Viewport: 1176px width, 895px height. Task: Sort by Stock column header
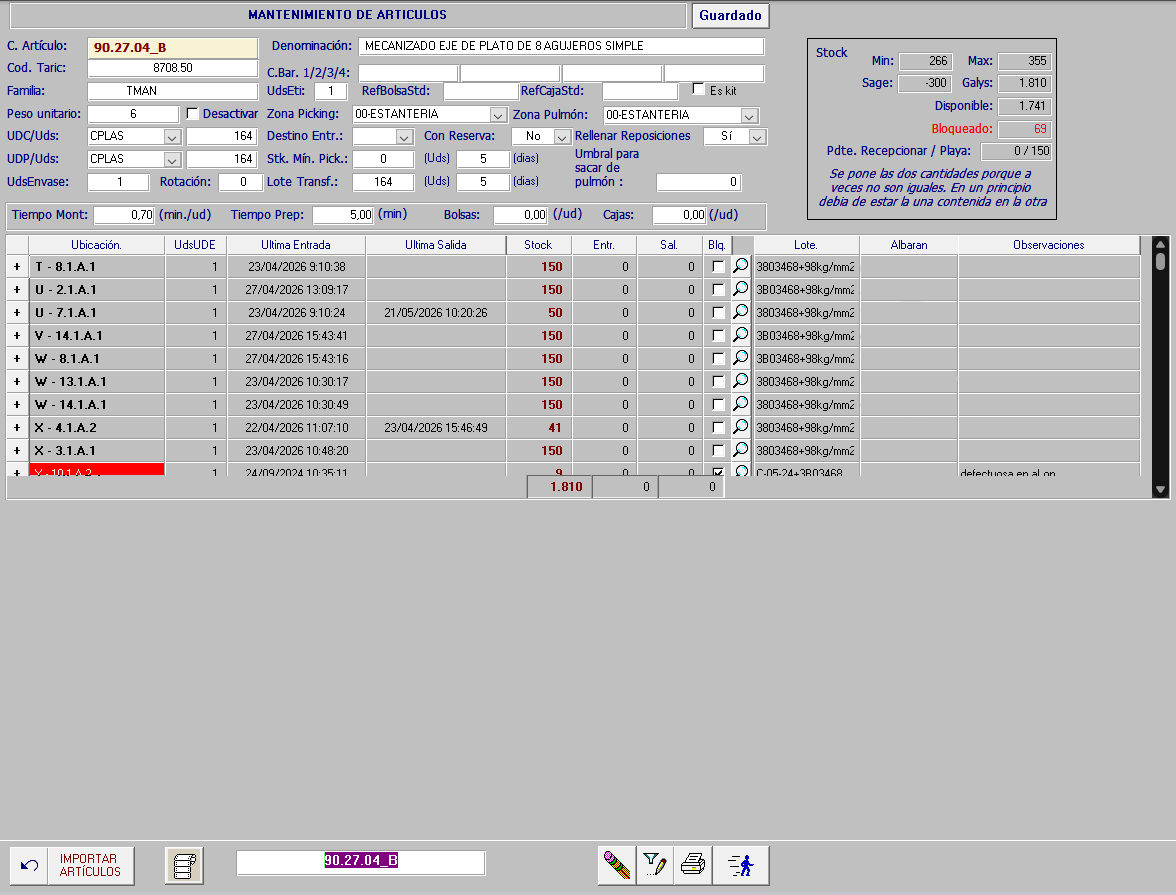point(538,245)
